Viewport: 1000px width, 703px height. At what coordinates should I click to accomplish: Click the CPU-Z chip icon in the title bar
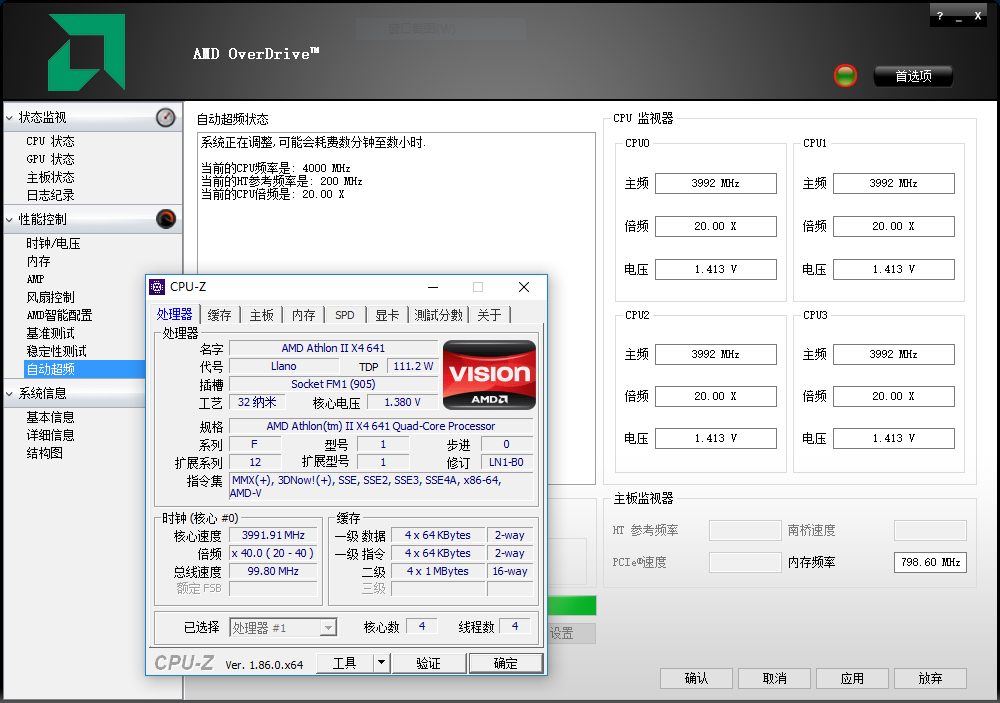pyautogui.click(x=157, y=287)
